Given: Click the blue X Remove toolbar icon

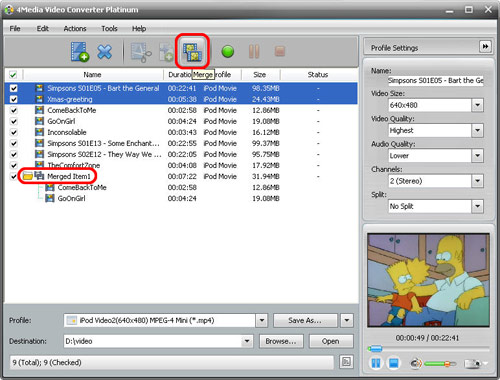Looking at the screenshot, I should pos(104,52).
